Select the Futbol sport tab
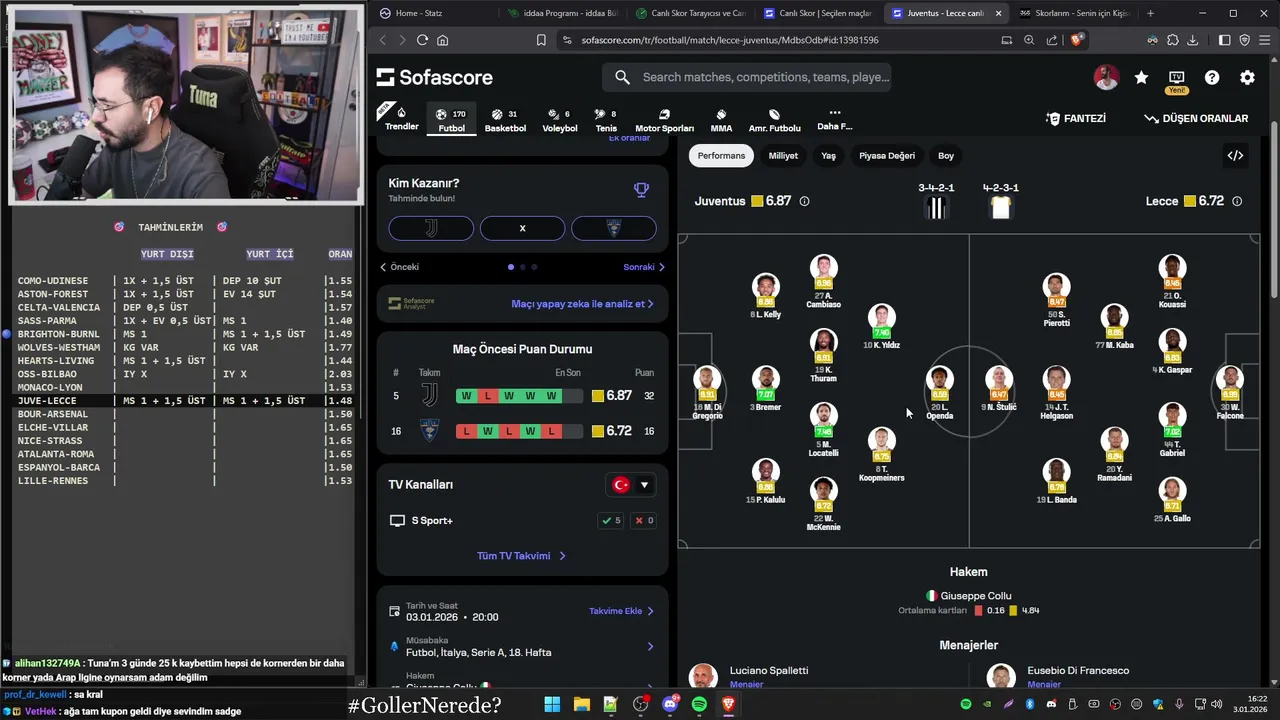The height and width of the screenshot is (720, 1280). [x=452, y=120]
